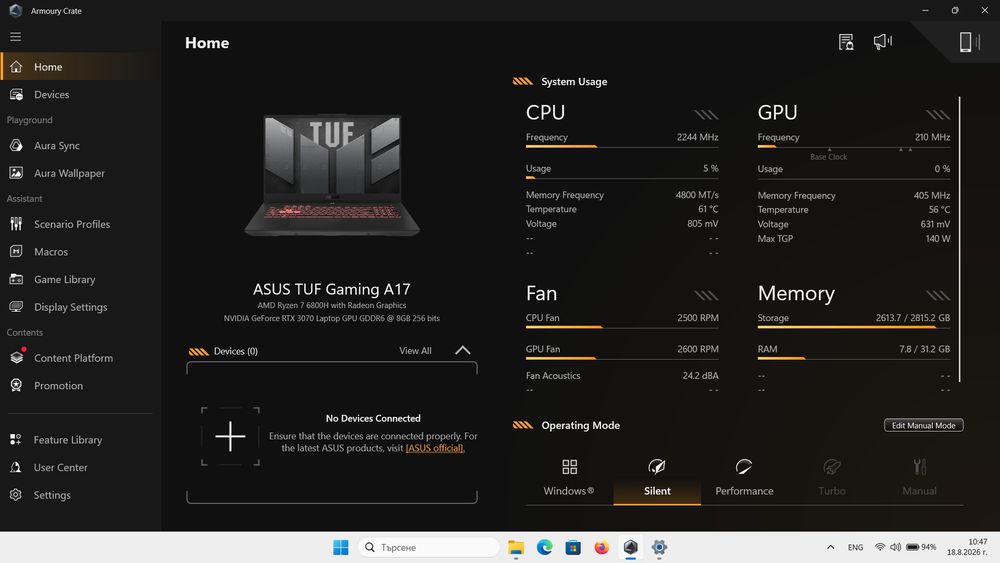Select Turbo operating mode
Image resolution: width=1000 pixels, height=563 pixels.
click(832, 477)
